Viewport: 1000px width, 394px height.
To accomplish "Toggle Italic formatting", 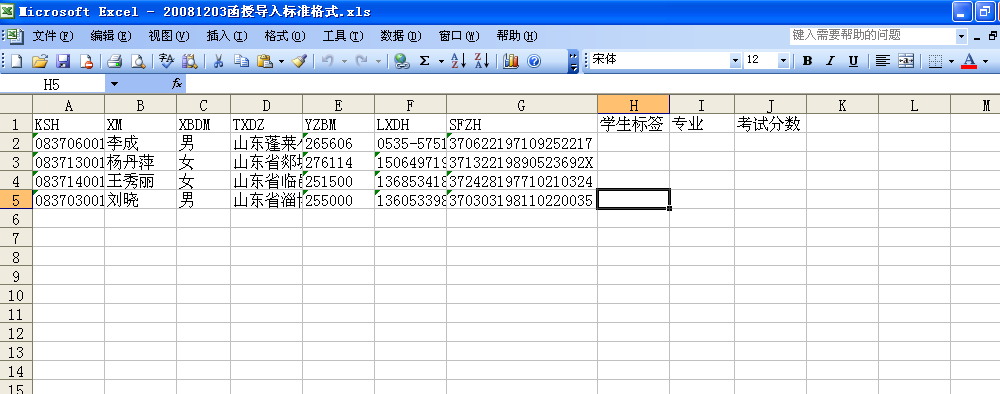I will click(x=830, y=61).
